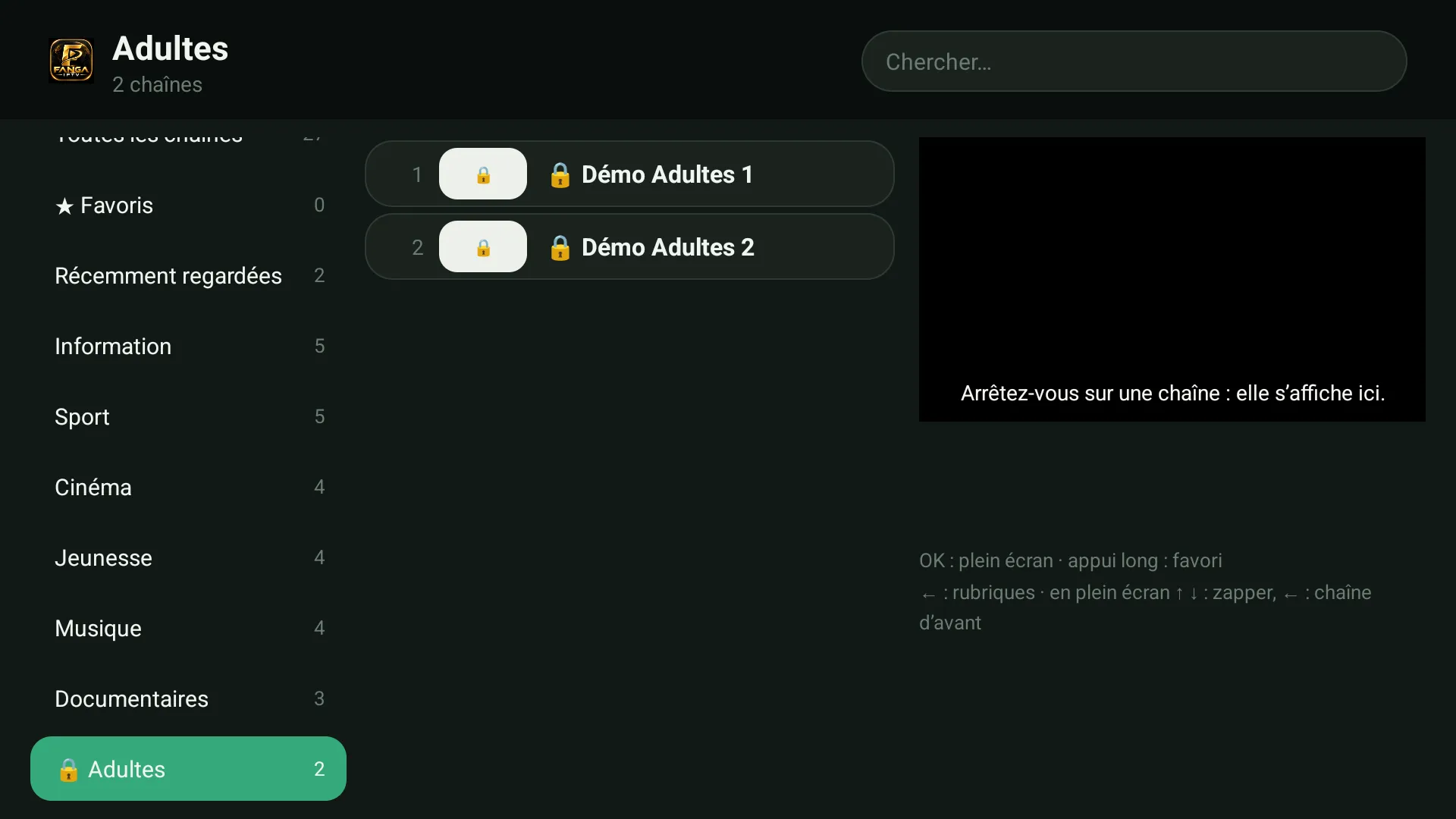Play channel Démo Adultes 2

coord(629,246)
